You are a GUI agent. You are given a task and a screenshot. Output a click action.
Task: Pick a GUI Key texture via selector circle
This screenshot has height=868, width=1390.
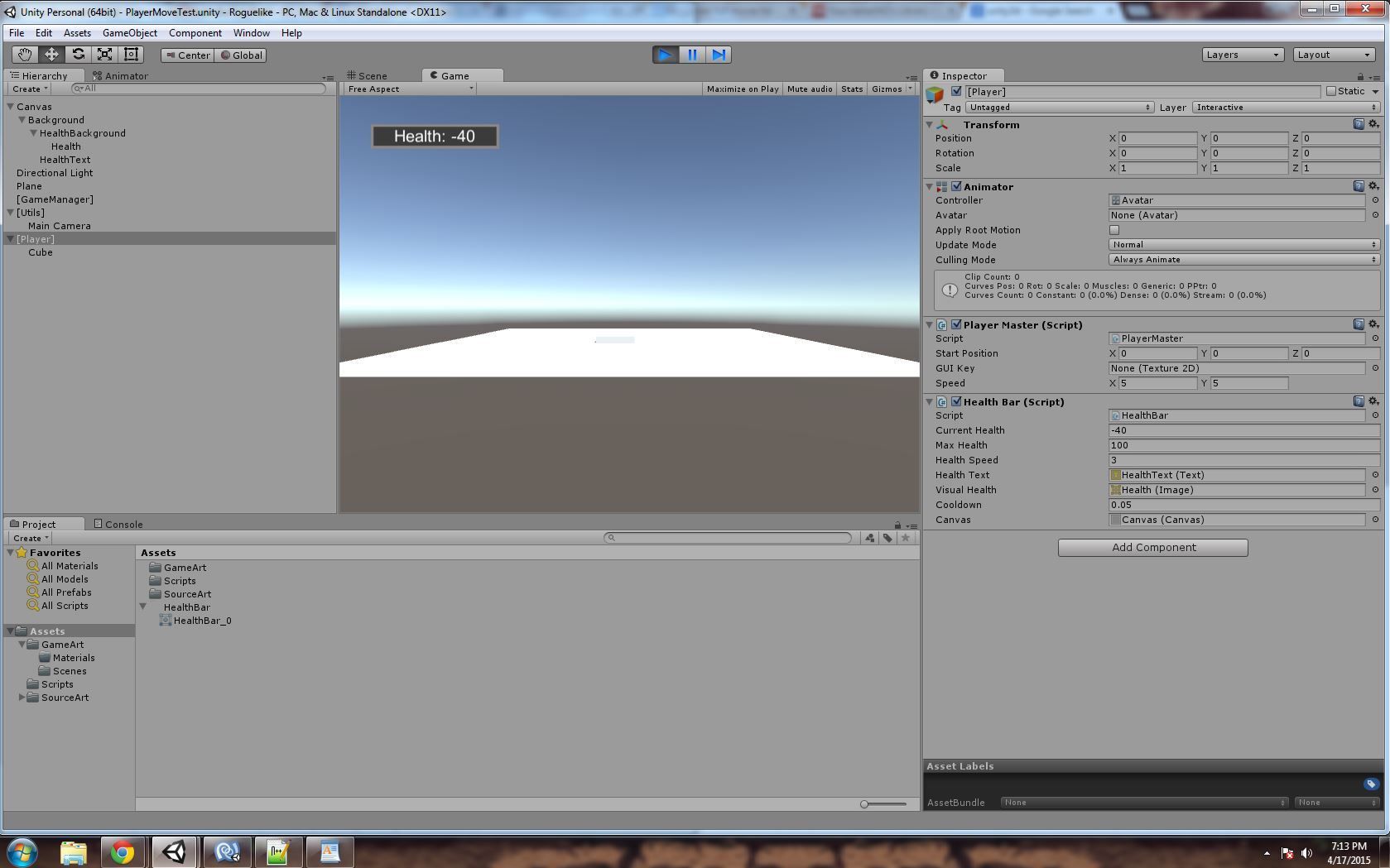click(x=1375, y=368)
